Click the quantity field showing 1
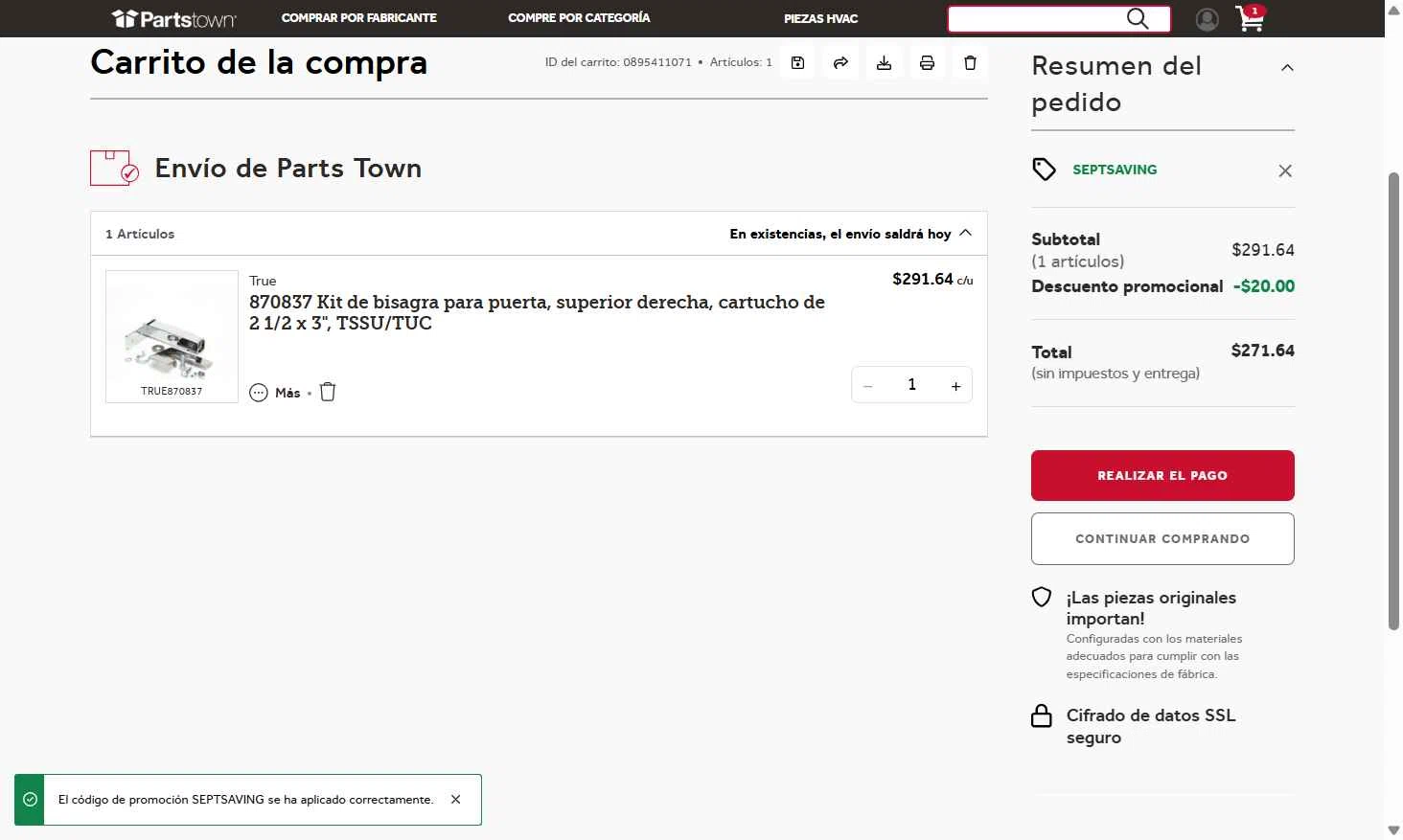Viewport: 1403px width, 840px height. click(x=911, y=385)
